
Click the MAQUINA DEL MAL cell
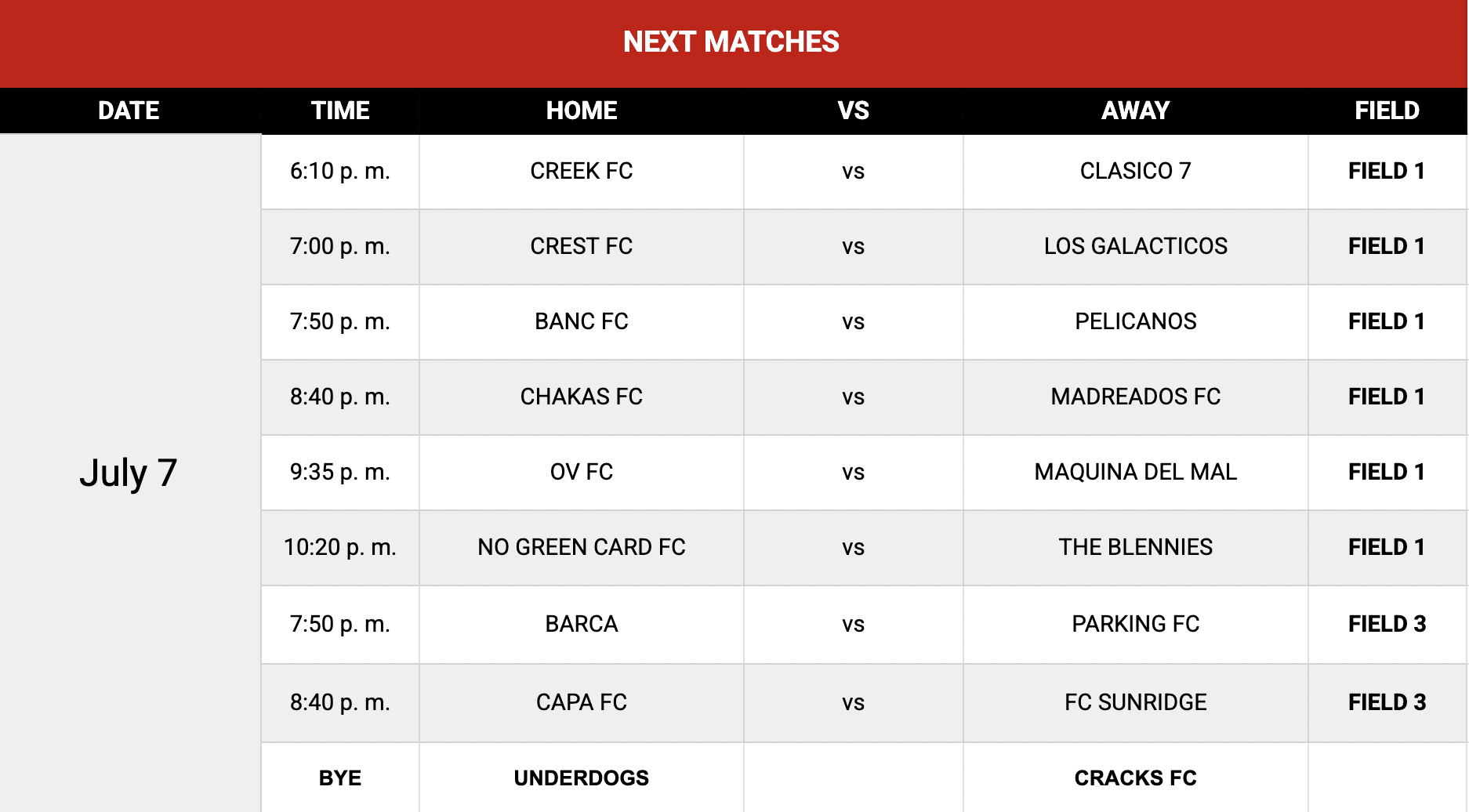(x=1135, y=473)
